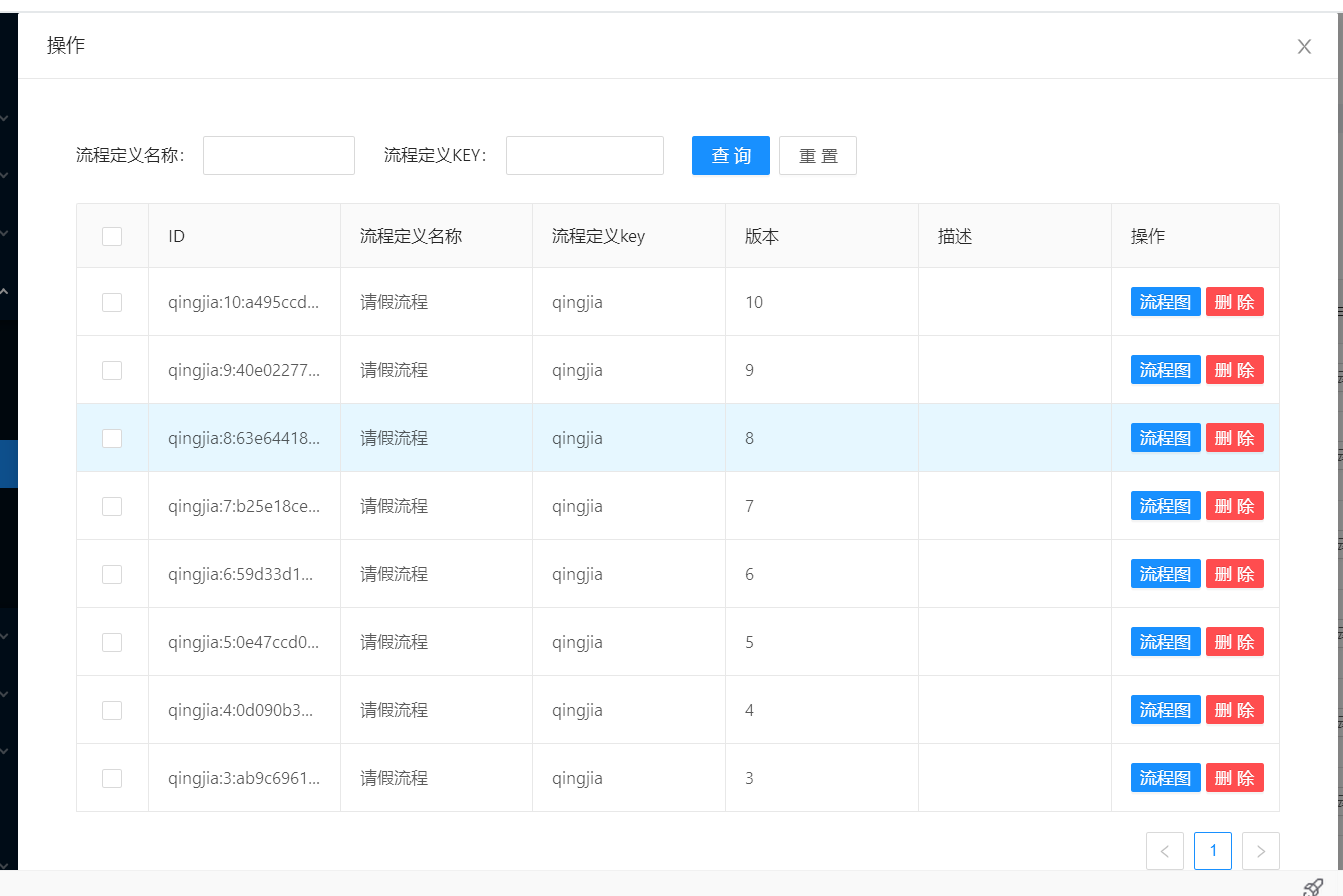Click the 版本 column header
Image resolution: width=1343 pixels, height=896 pixels.
click(822, 236)
